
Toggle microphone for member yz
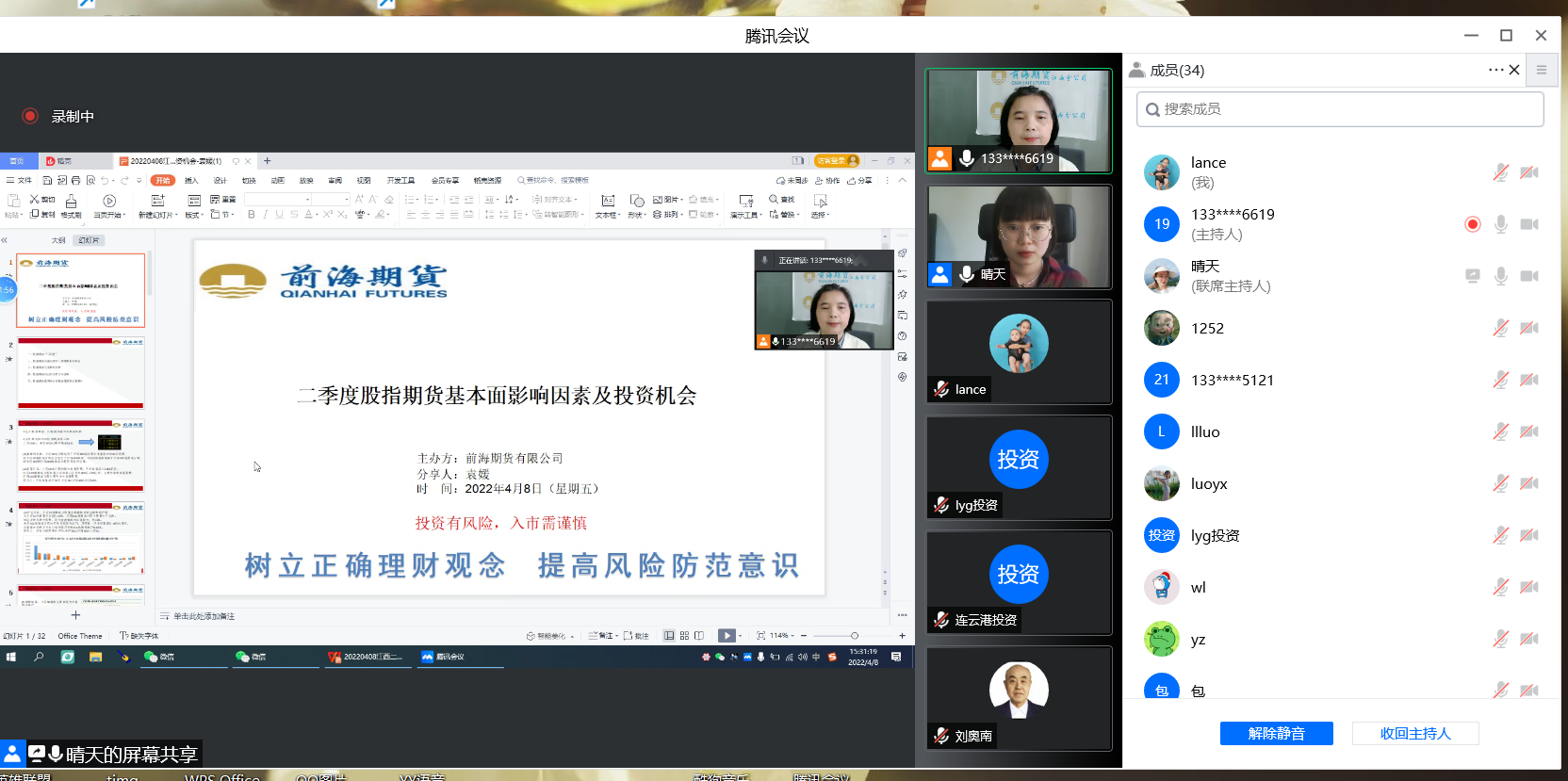click(x=1501, y=639)
